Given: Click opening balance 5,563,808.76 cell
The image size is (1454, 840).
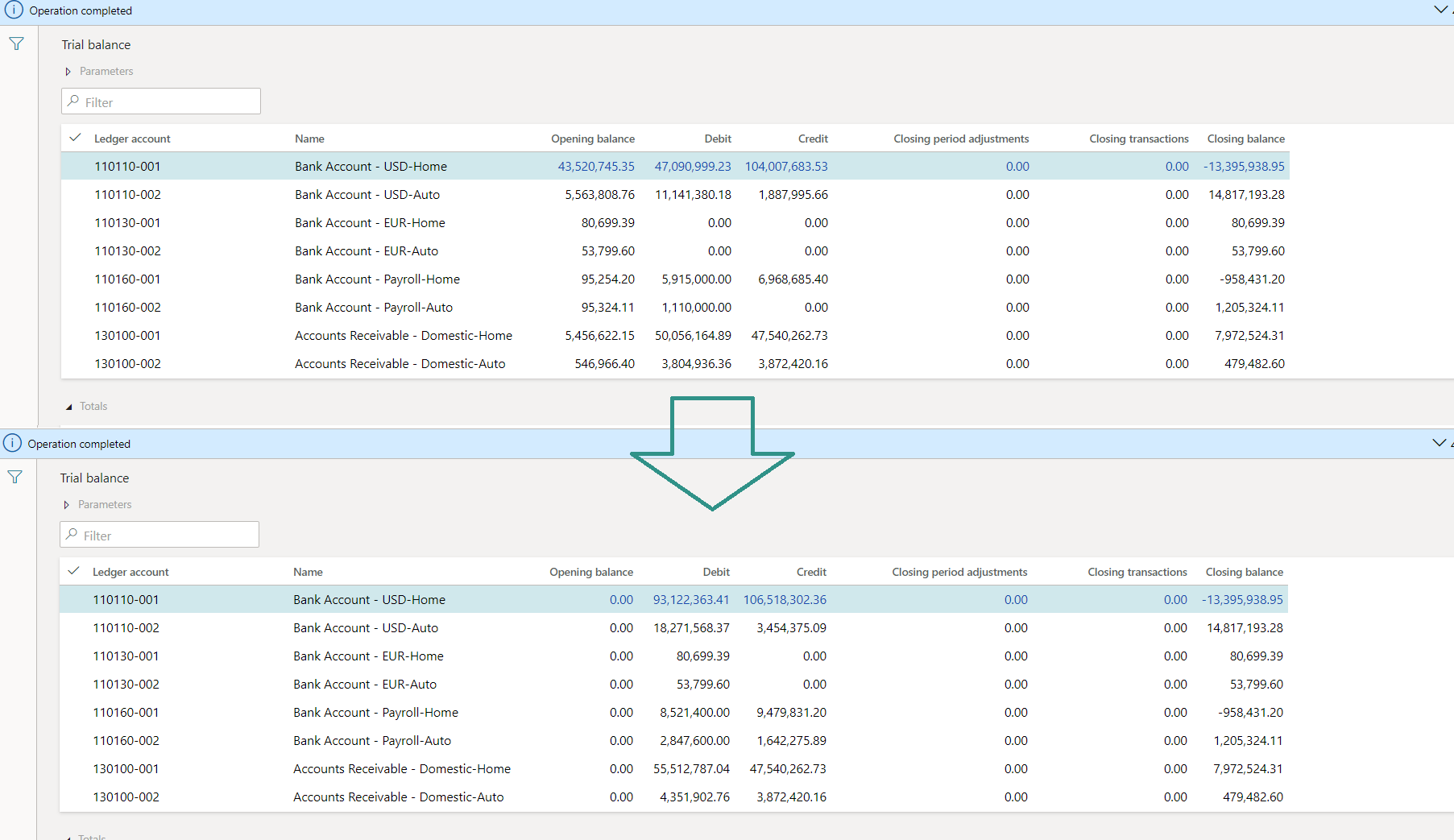Looking at the screenshot, I should (x=599, y=194).
